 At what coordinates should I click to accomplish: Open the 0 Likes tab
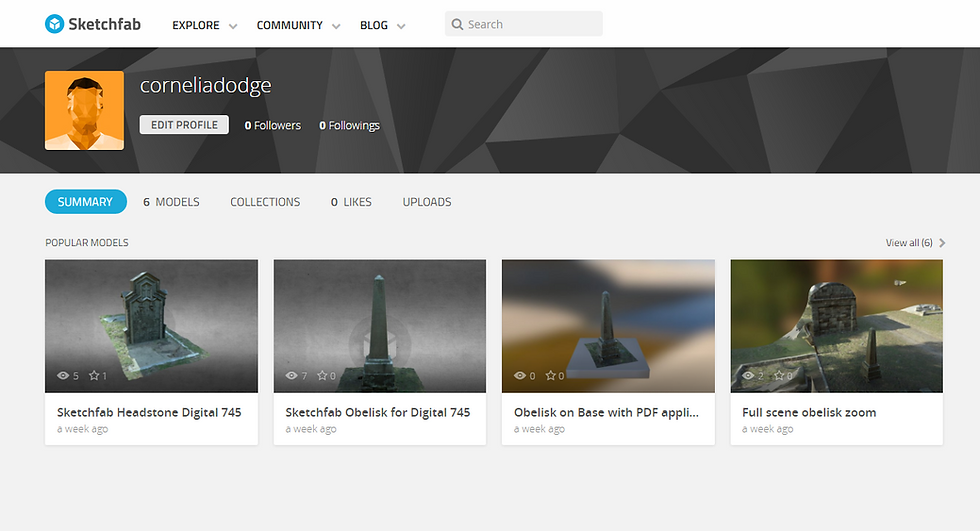tap(351, 202)
